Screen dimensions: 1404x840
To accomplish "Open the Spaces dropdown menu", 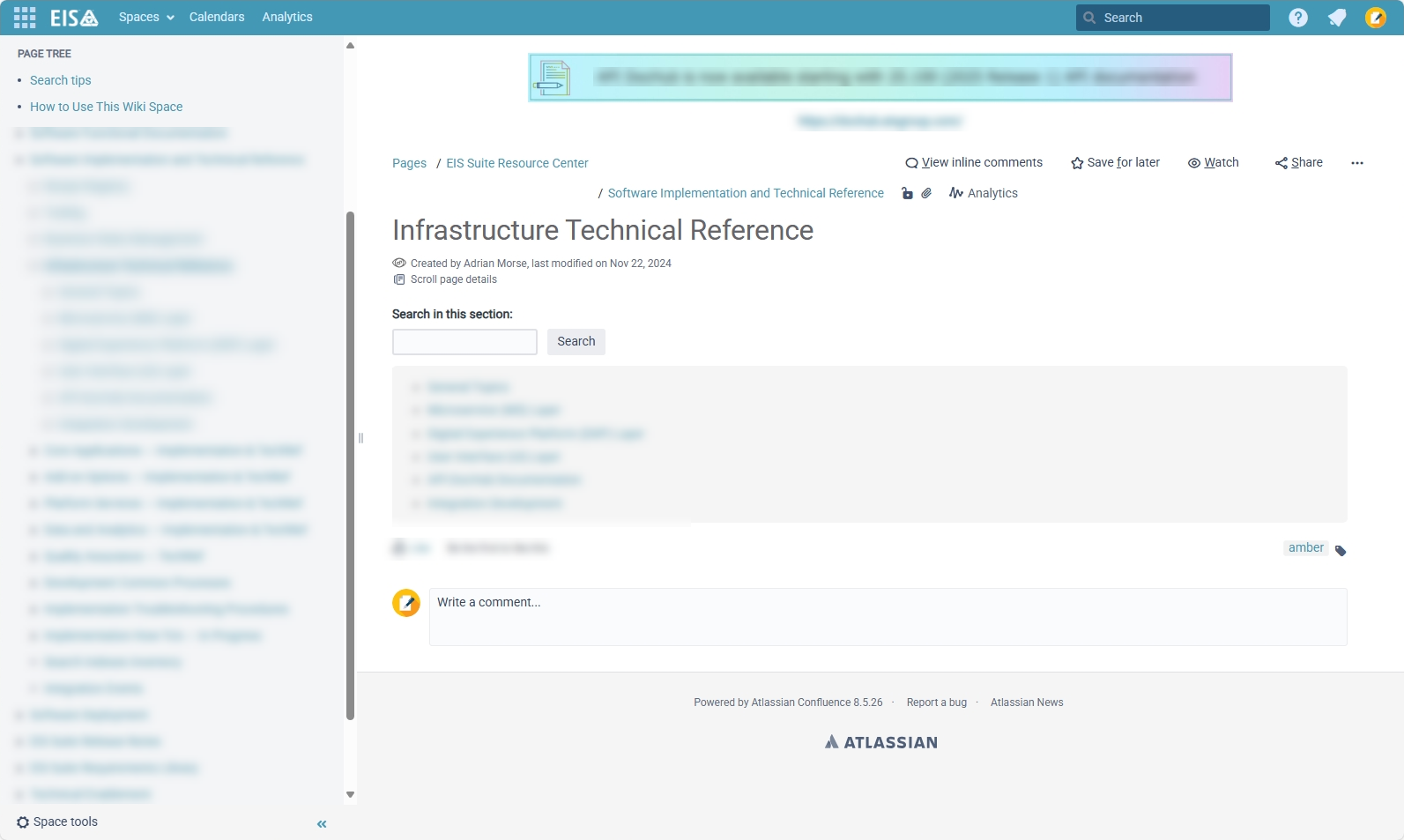I will point(146,18).
